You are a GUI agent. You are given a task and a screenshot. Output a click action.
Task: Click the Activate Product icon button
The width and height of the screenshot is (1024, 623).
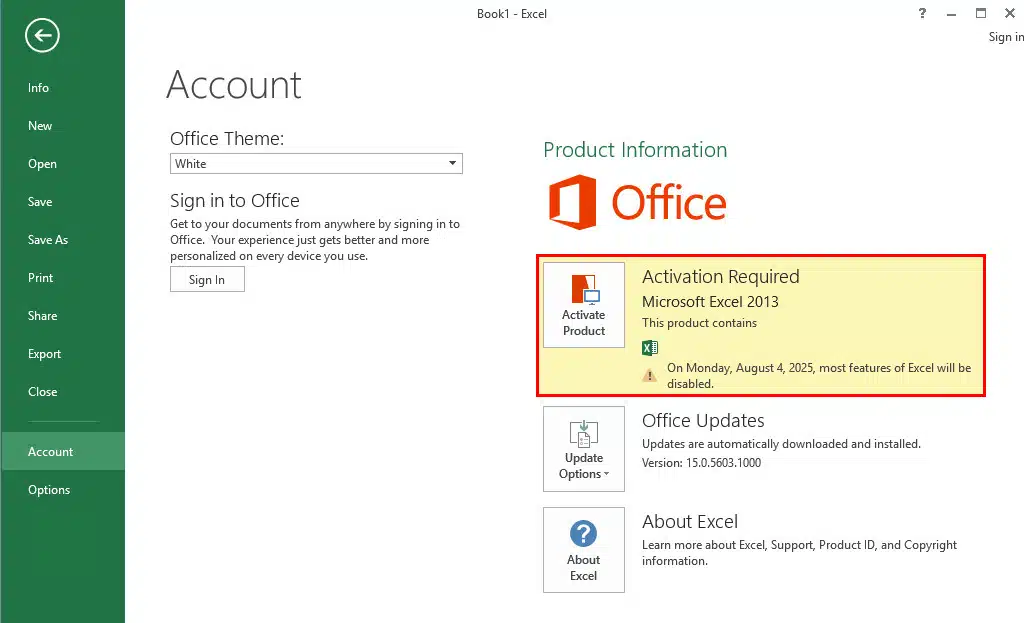pos(584,305)
